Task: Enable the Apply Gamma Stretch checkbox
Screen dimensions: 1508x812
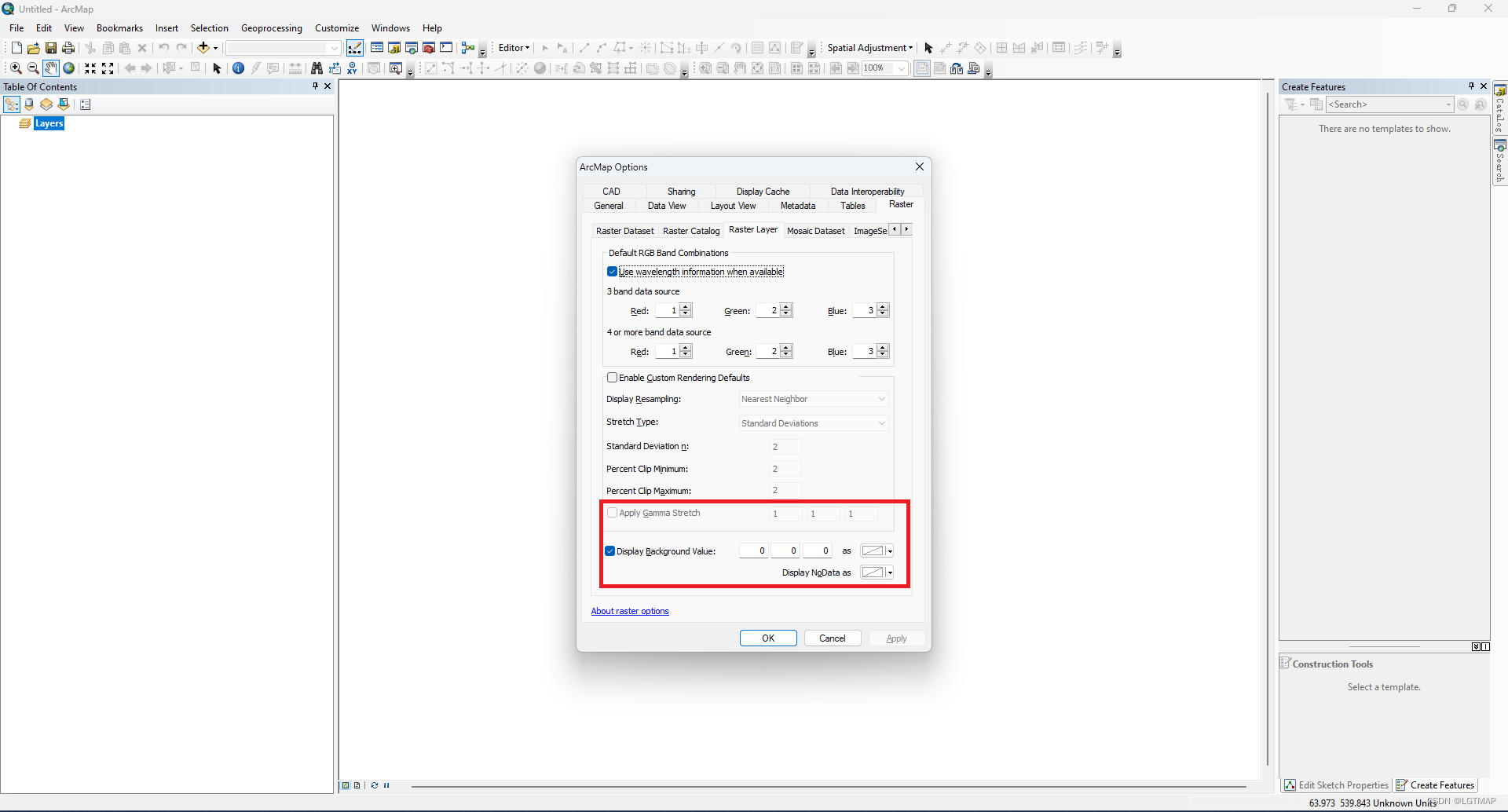Action: tap(612, 512)
